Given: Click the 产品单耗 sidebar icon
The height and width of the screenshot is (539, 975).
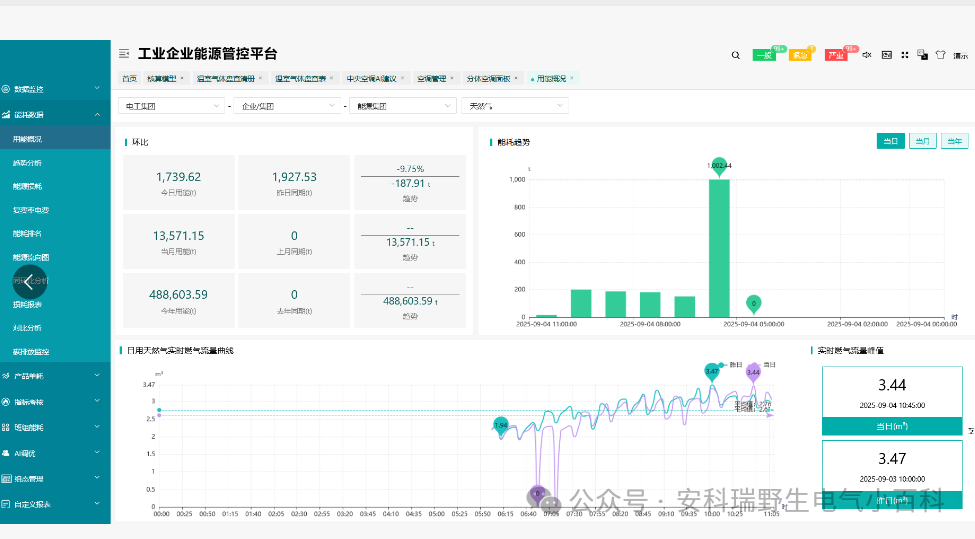Looking at the screenshot, I should (6, 376).
